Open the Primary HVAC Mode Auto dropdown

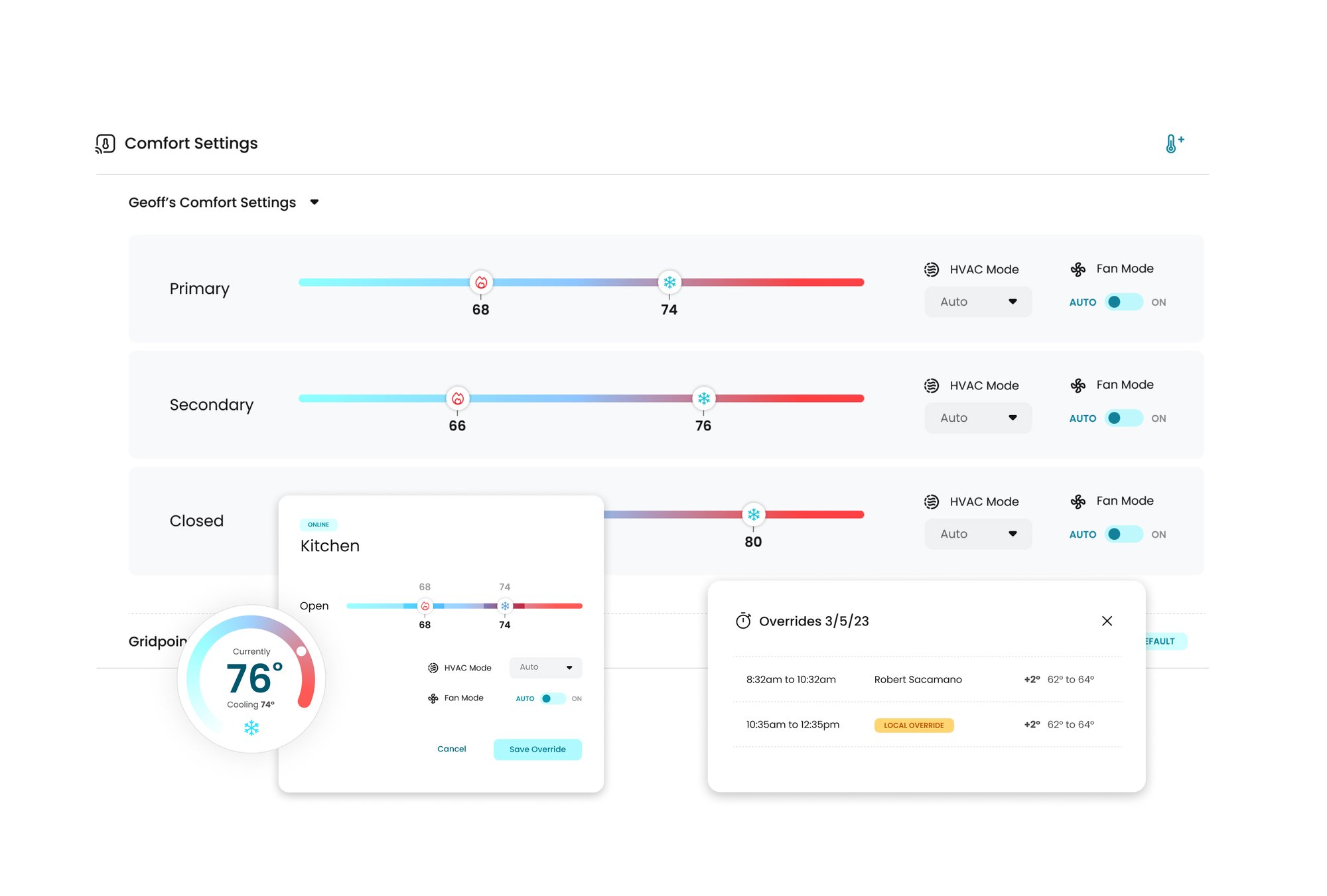[x=978, y=302]
